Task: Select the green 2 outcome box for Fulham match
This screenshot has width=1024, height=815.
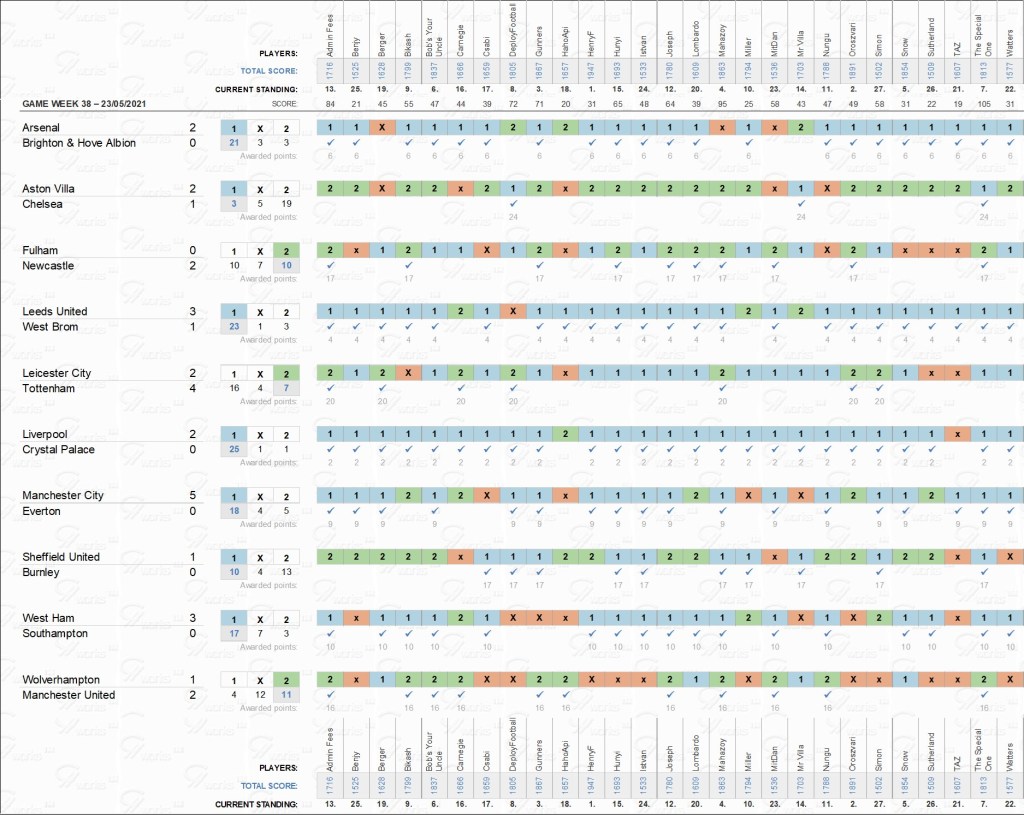Action: (286, 251)
